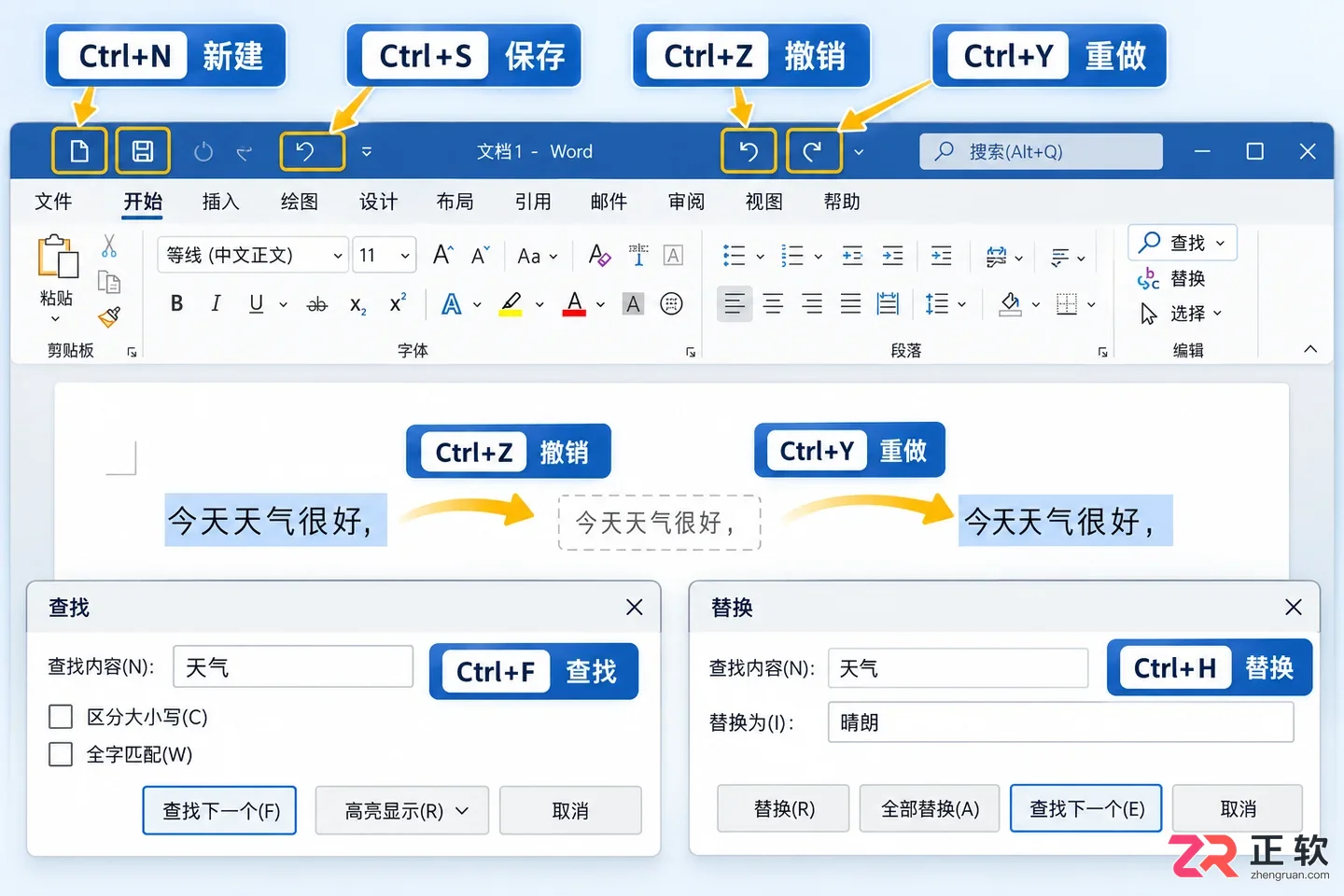This screenshot has width=1344, height=896.
Task: Tick the 全字匹配(W) checkbox
Action: tap(61, 754)
